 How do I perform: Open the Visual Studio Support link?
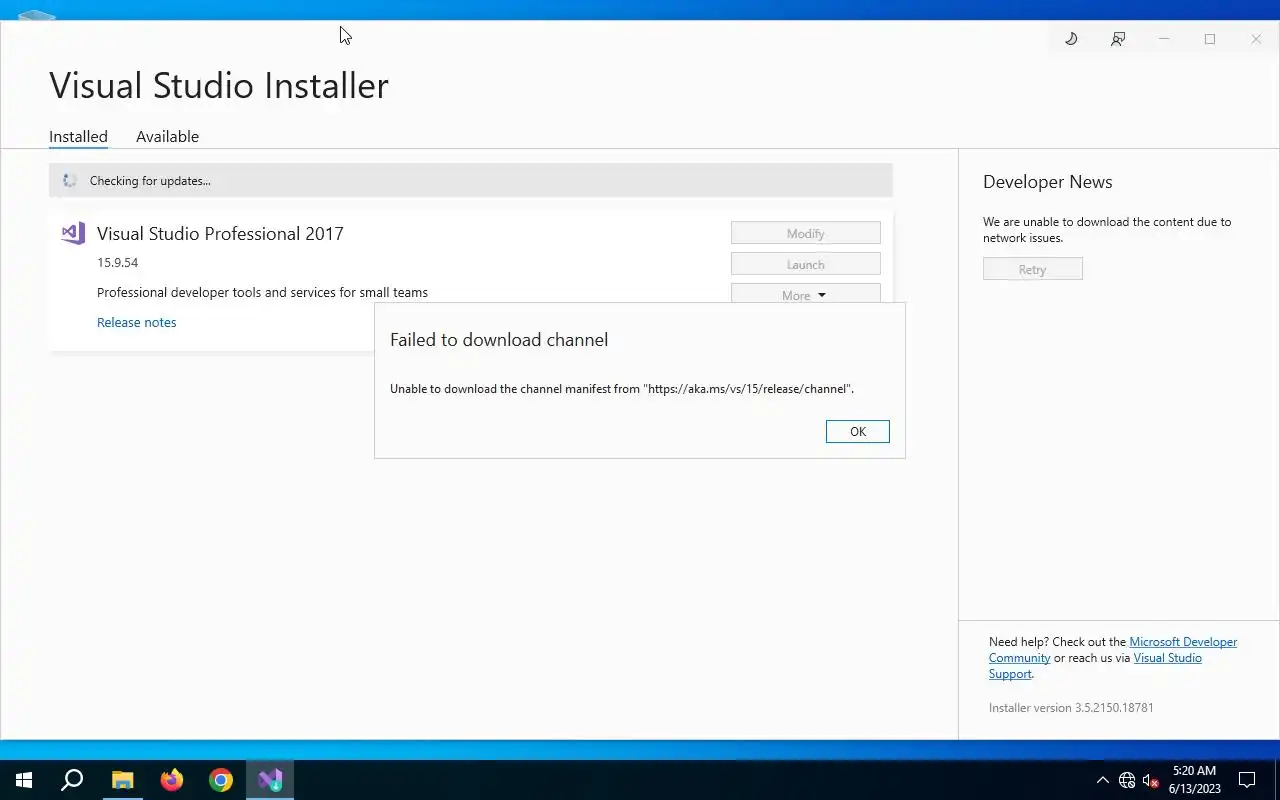(1095, 666)
